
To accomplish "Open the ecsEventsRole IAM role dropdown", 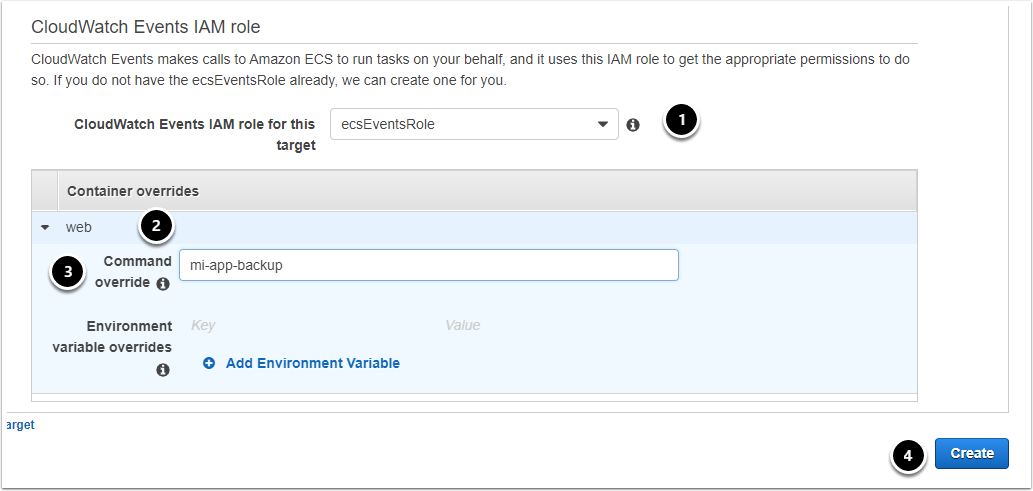I will click(x=474, y=125).
